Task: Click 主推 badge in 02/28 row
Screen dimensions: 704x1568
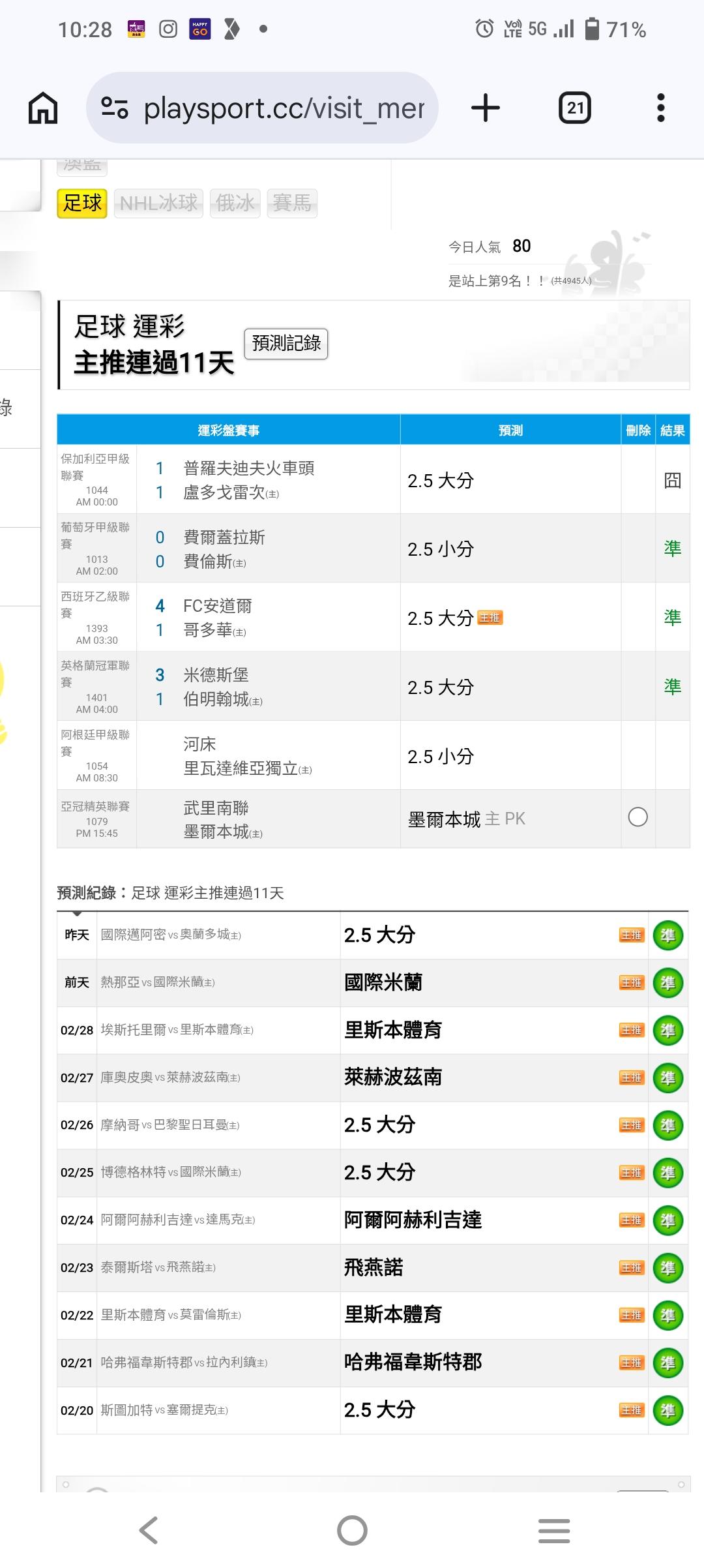Action: (x=631, y=1031)
